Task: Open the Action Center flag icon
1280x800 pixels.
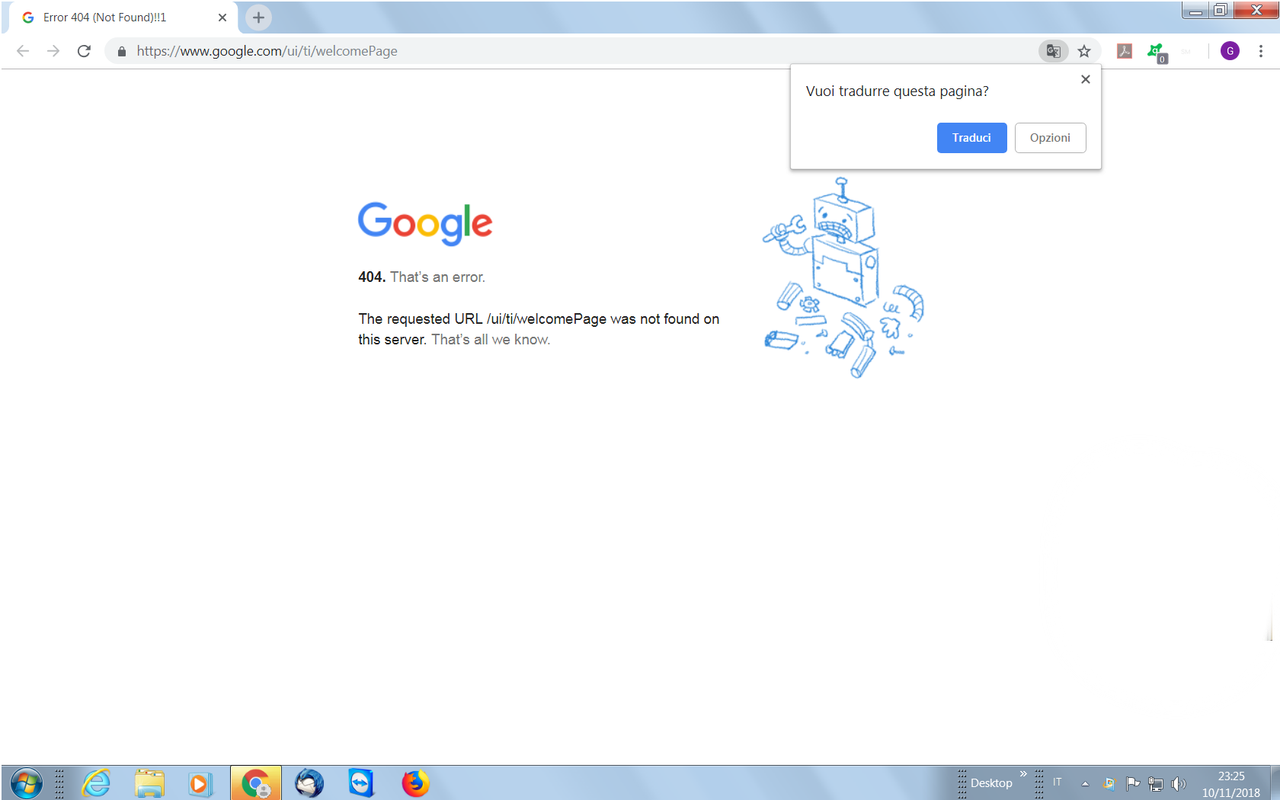Action: coord(1133,783)
